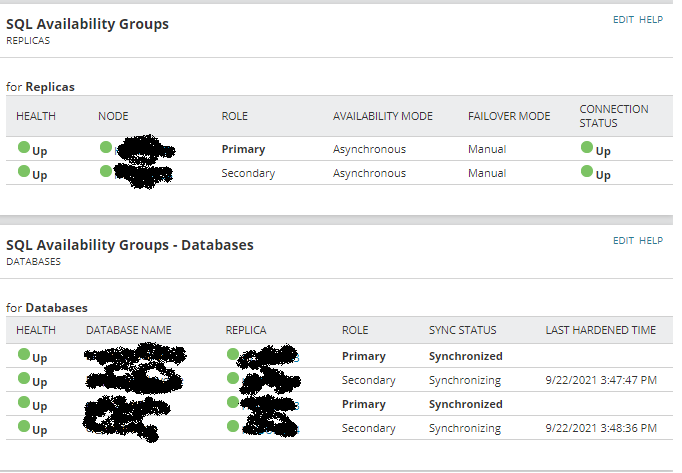Click AVAILABILITY MODE column header
This screenshot has height=473, width=682.
click(x=383, y=116)
